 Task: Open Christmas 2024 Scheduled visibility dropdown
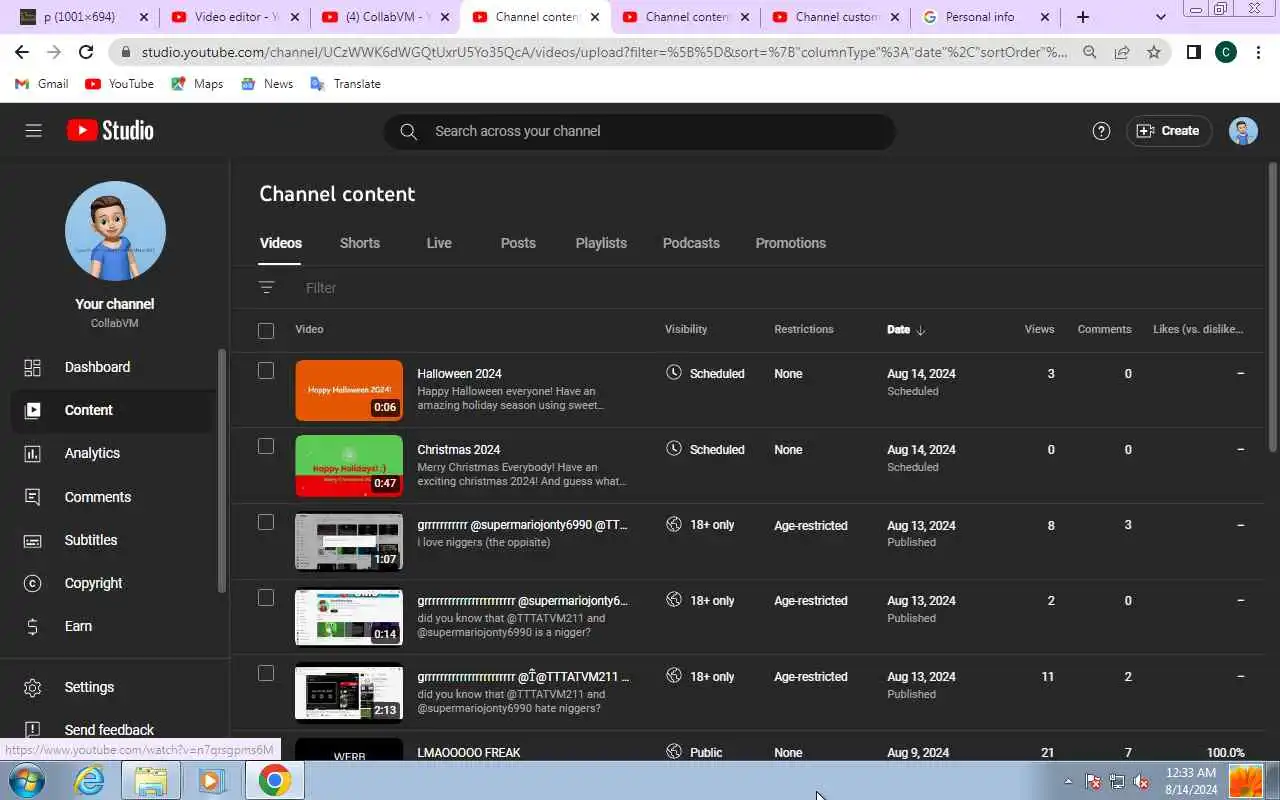(705, 449)
